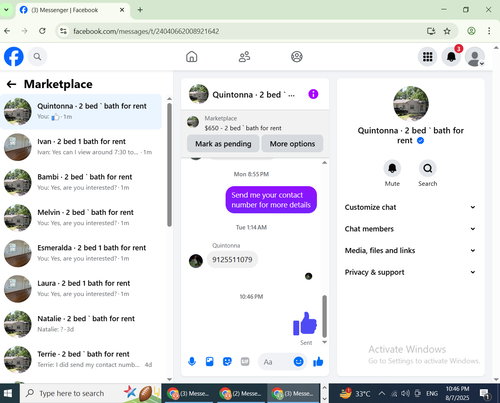500x403 pixels.
Task: Attach a photo file to message
Action: pos(210,362)
